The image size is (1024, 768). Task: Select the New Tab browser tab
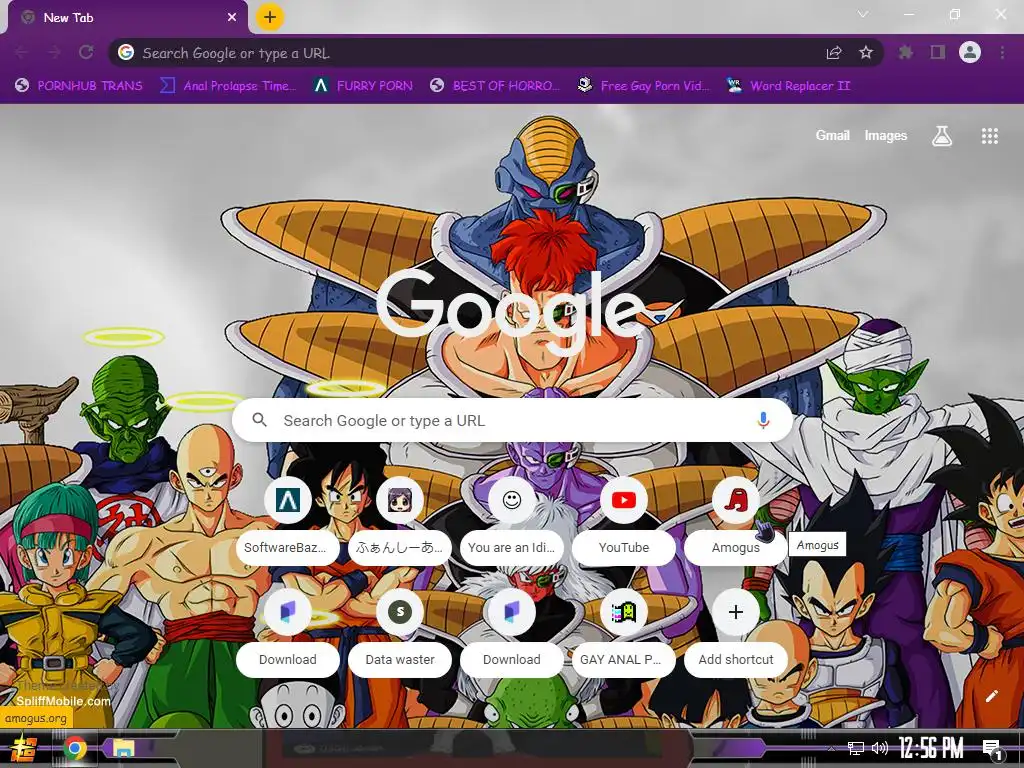128,18
